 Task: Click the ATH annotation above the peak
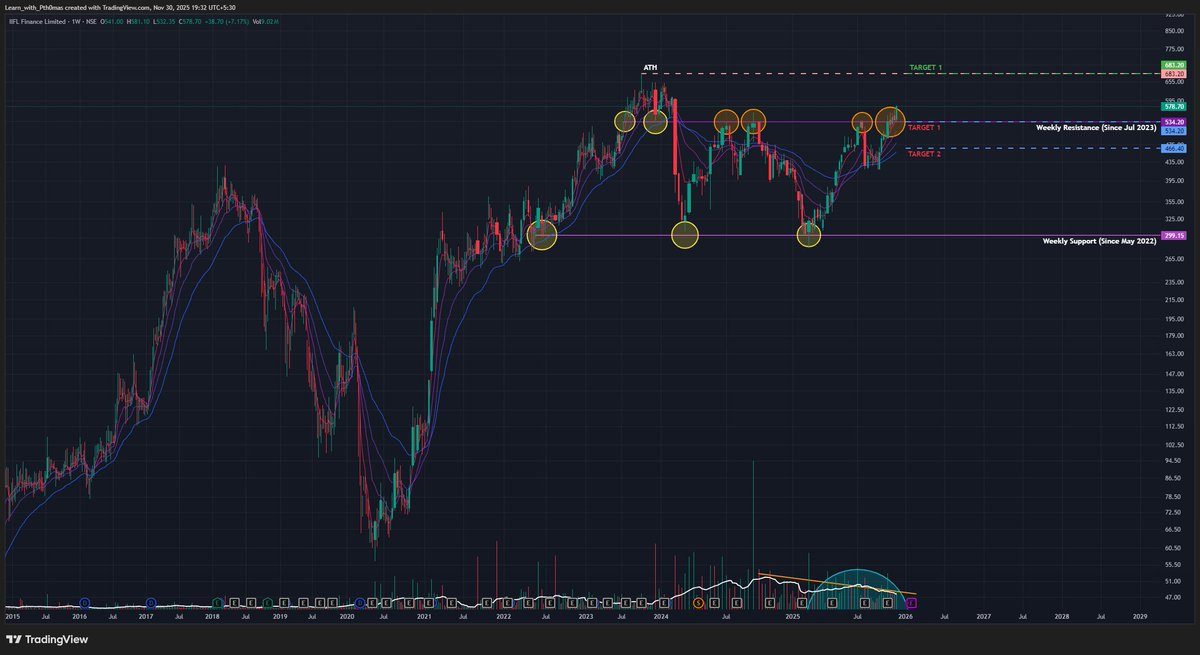651,68
